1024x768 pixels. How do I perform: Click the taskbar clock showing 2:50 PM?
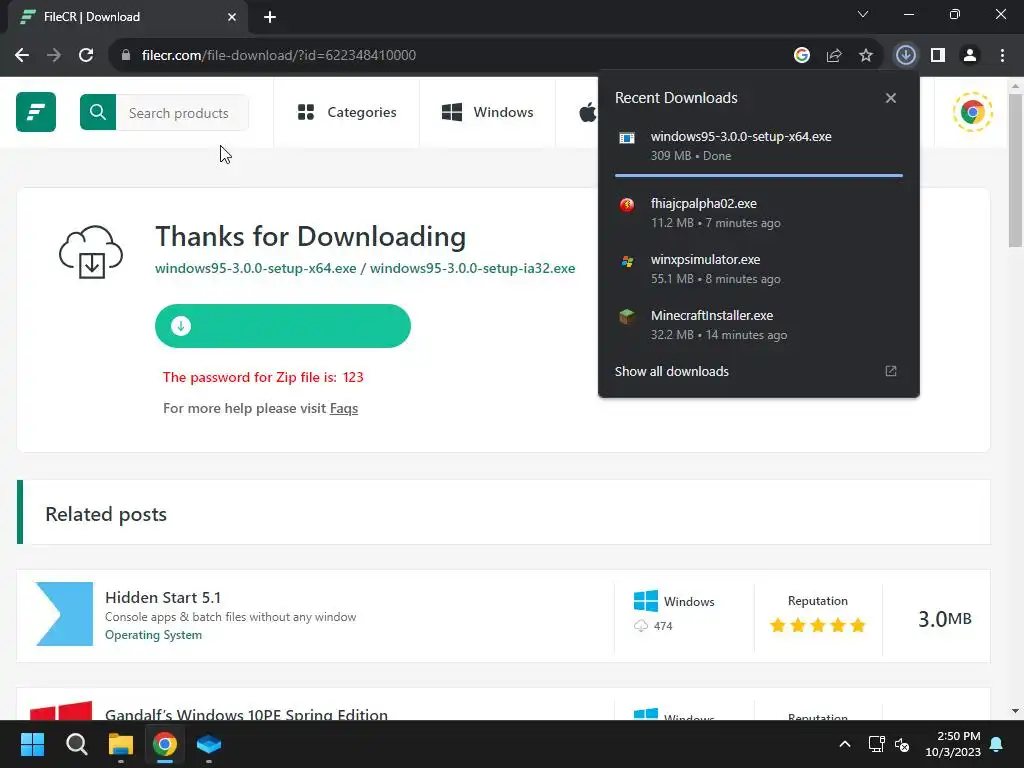(x=953, y=744)
